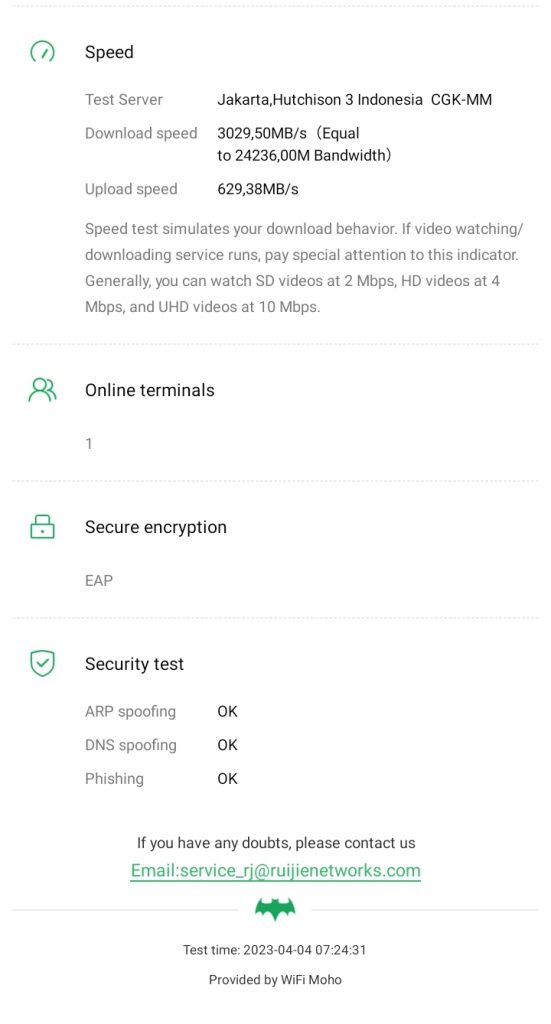The image size is (551, 1024).
Task: Click the Online terminals heading
Action: pyautogui.click(x=150, y=390)
